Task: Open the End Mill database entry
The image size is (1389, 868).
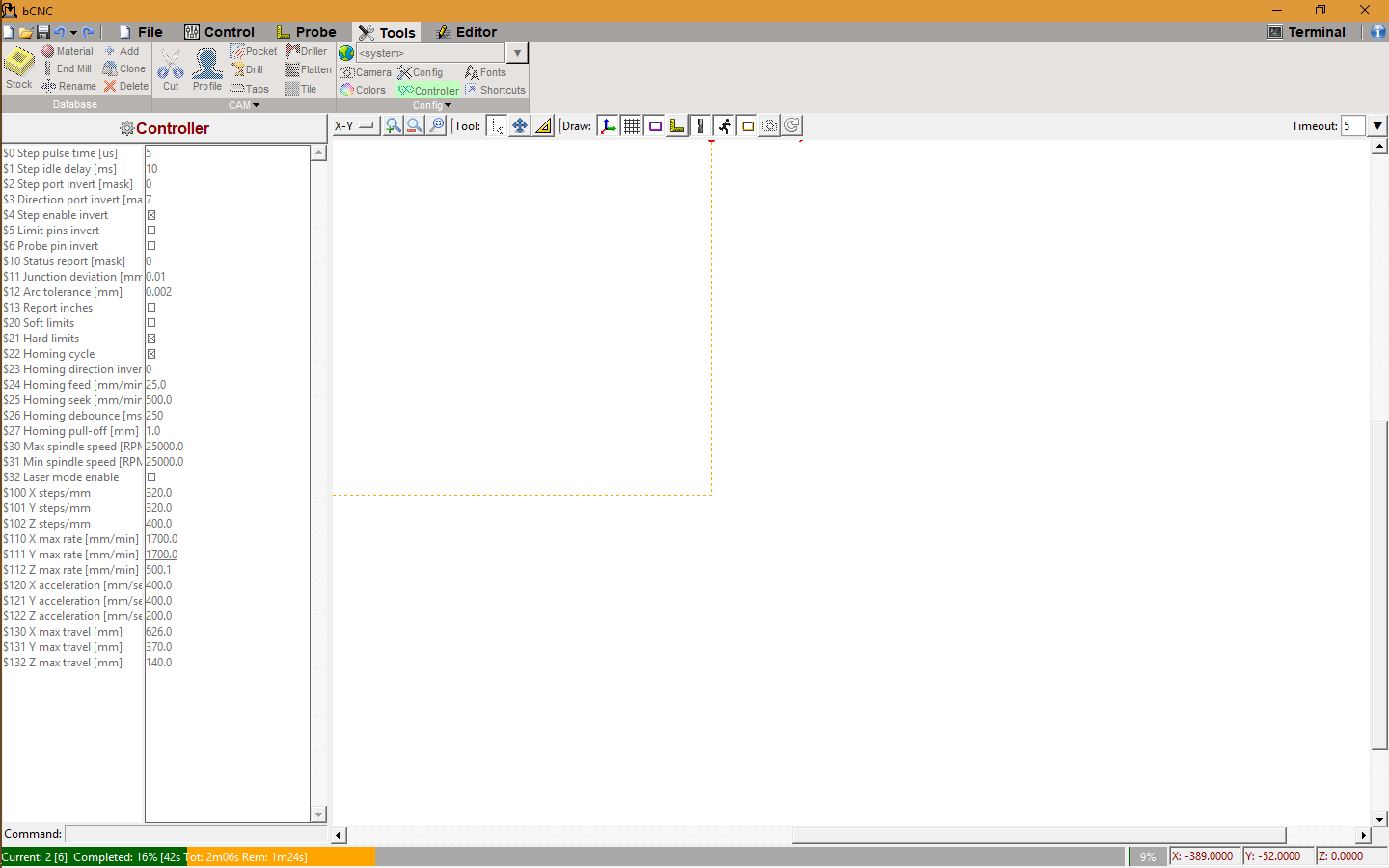Action: [x=67, y=68]
